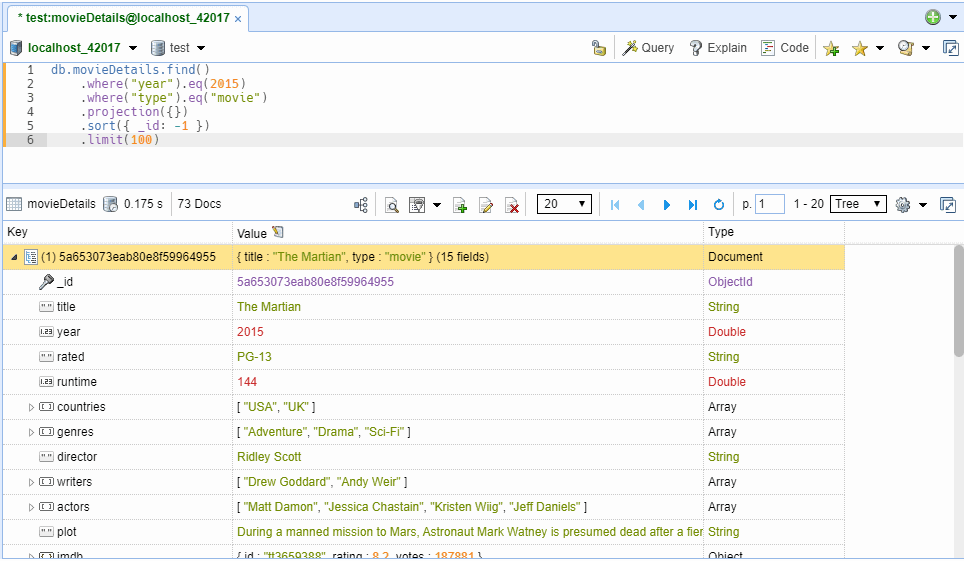The height and width of the screenshot is (561, 964).
Task: Click the filter results icon
Action: click(x=417, y=205)
